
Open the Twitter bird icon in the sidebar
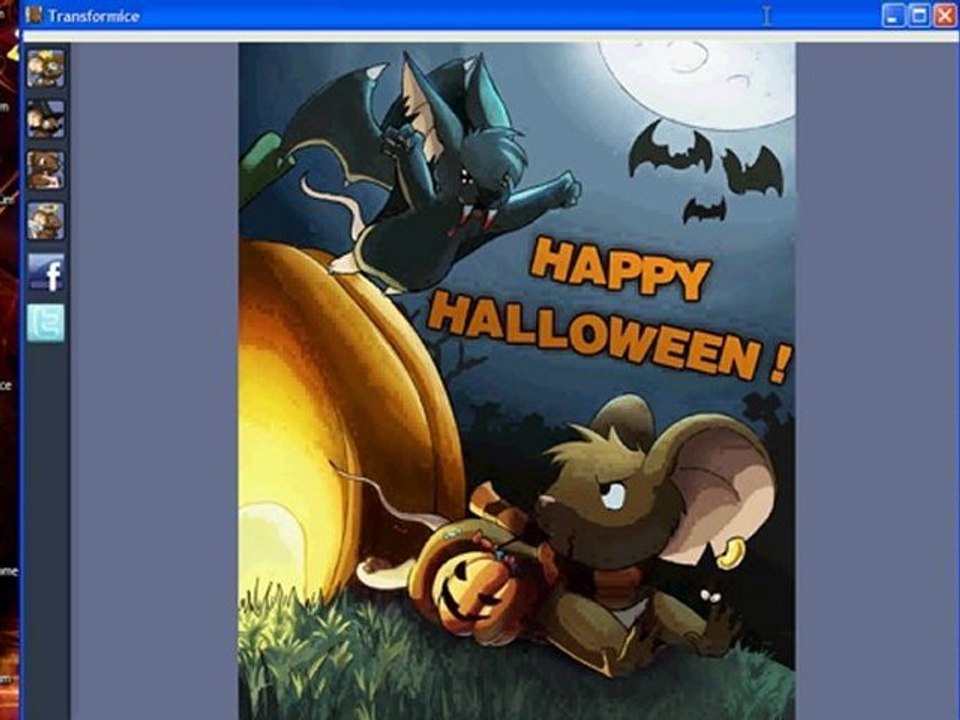click(46, 323)
